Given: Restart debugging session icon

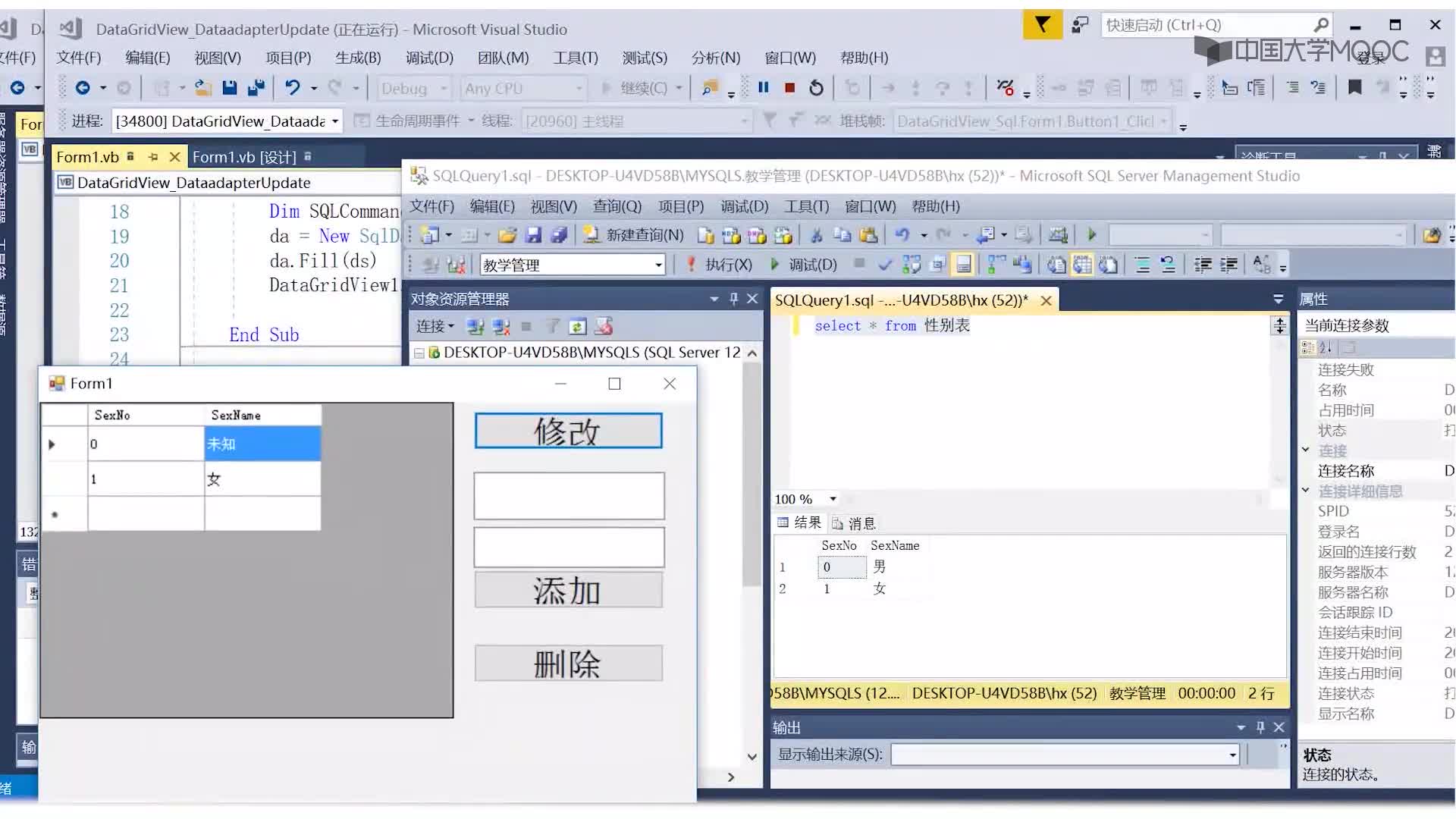Looking at the screenshot, I should coord(816,88).
